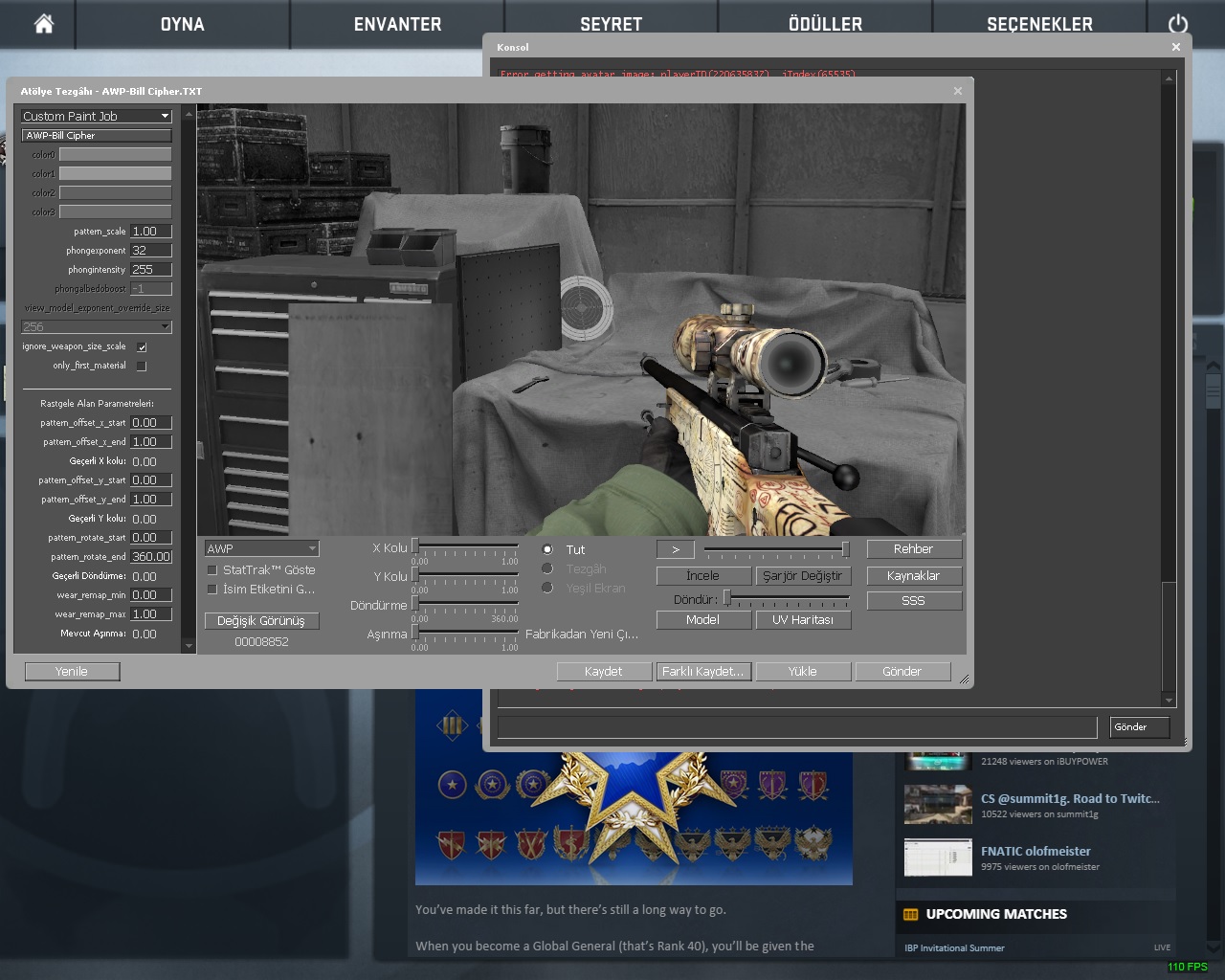Click the Model button
Viewport: 1225px width, 980px height.
pos(702,619)
